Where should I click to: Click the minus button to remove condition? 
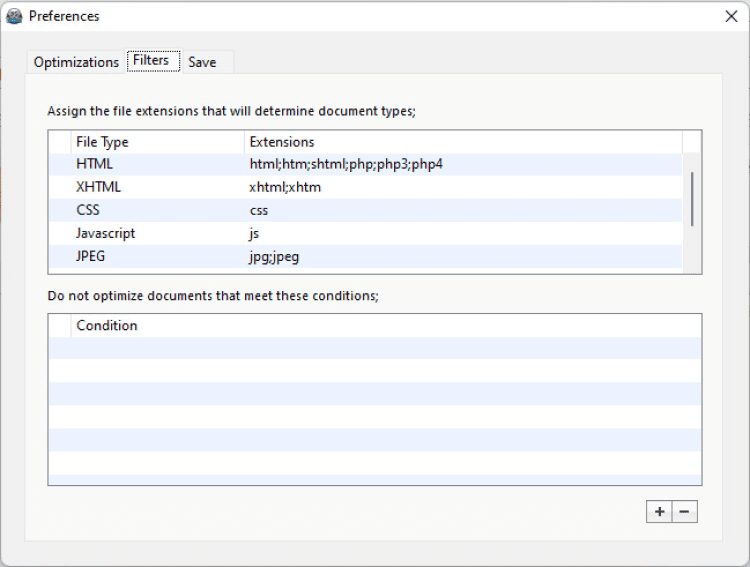pyautogui.click(x=684, y=511)
